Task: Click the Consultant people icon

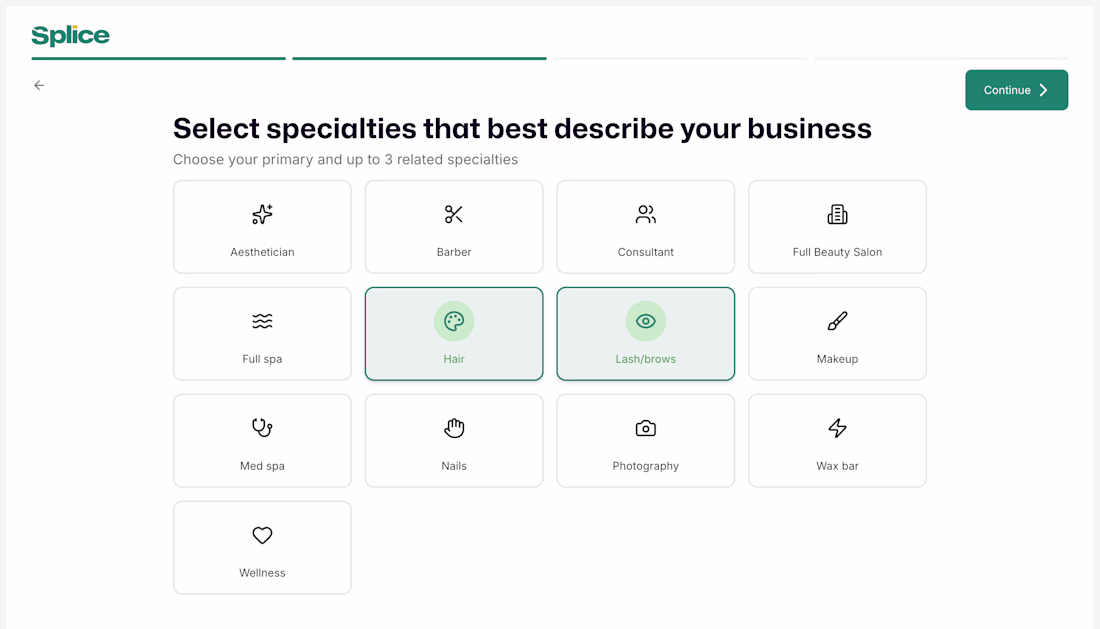Action: coord(646,214)
